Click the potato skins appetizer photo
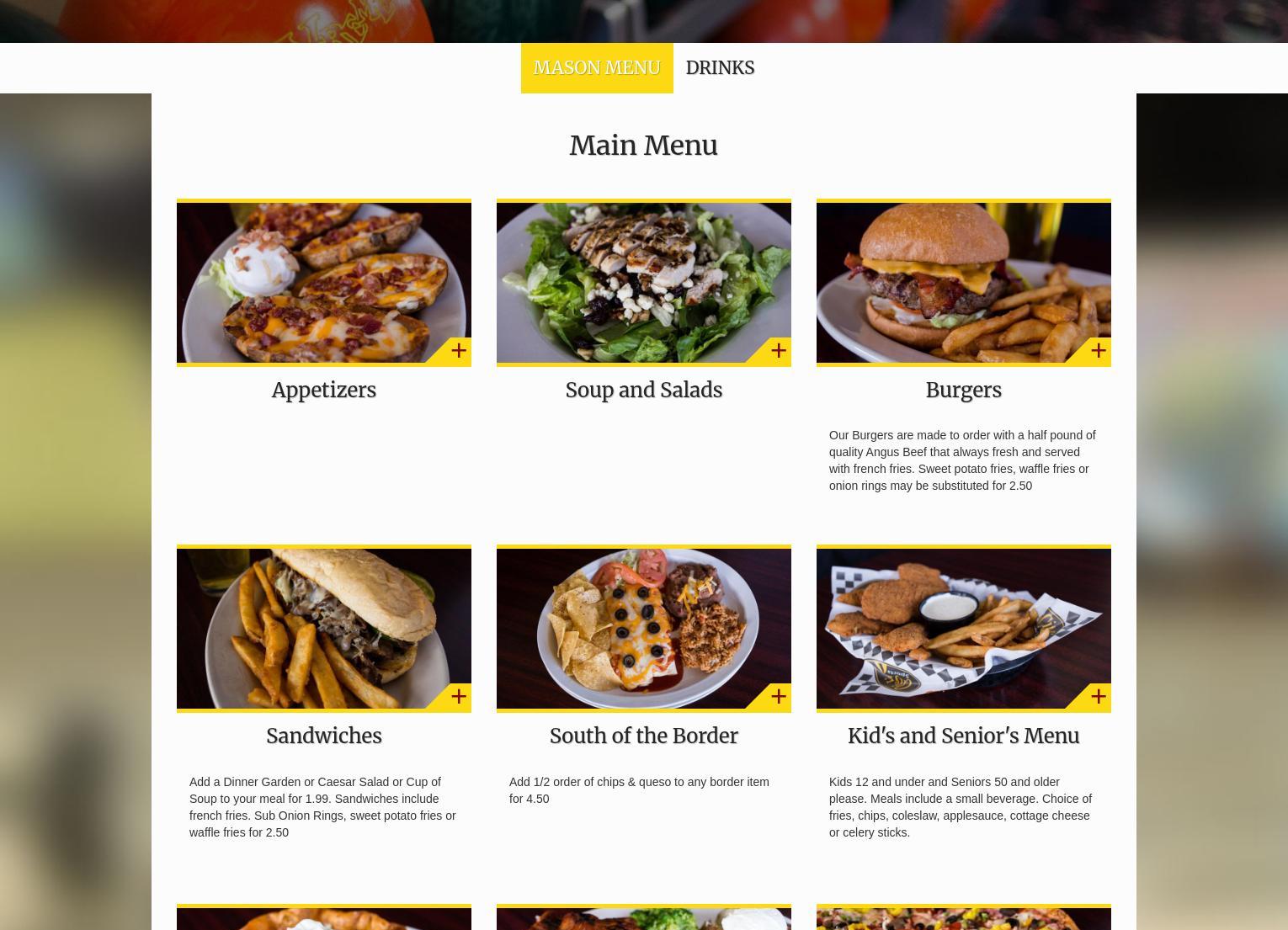 coord(324,283)
